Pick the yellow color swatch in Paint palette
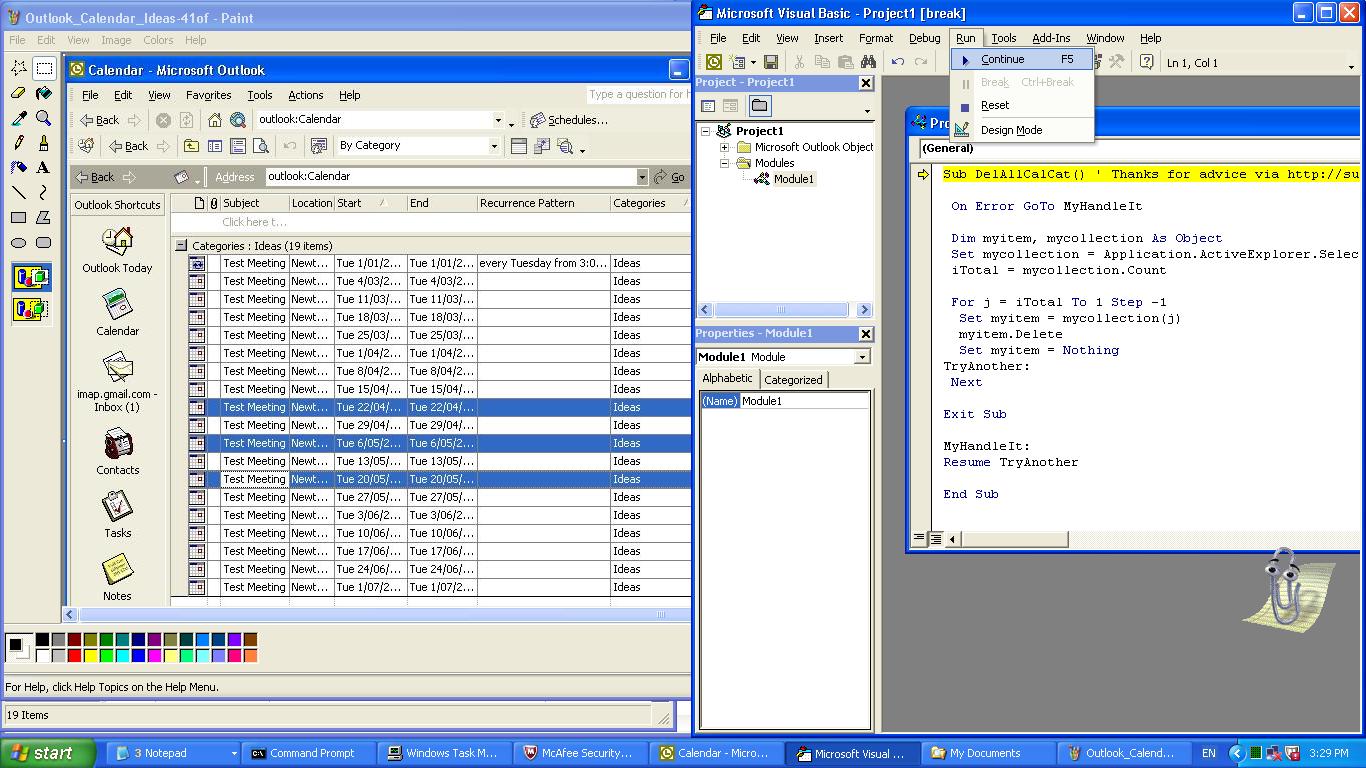Screen dimensions: 1366x768 [x=90, y=656]
